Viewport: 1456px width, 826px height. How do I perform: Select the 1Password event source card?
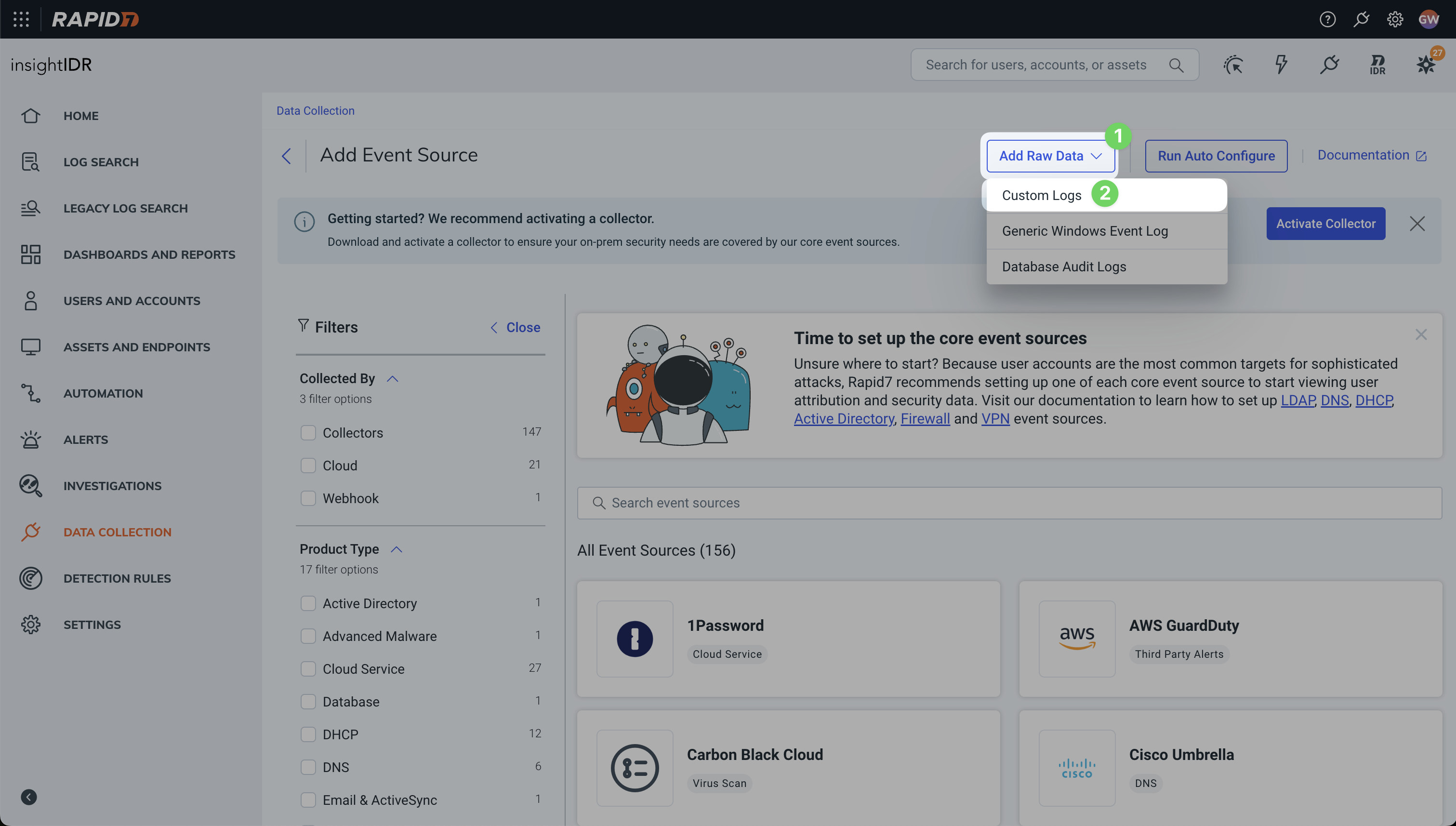tap(788, 639)
